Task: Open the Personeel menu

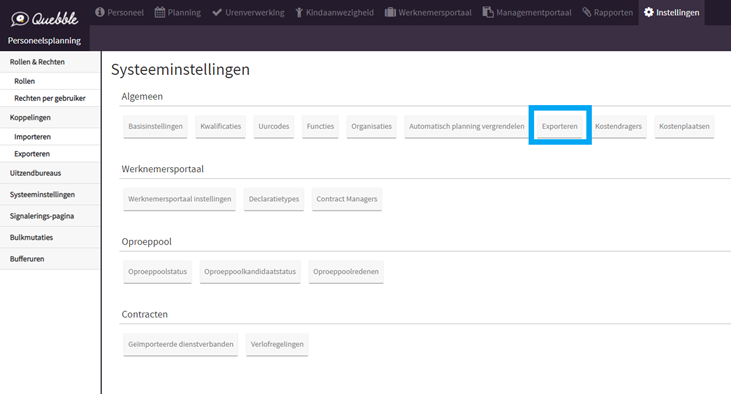Action: (x=119, y=13)
